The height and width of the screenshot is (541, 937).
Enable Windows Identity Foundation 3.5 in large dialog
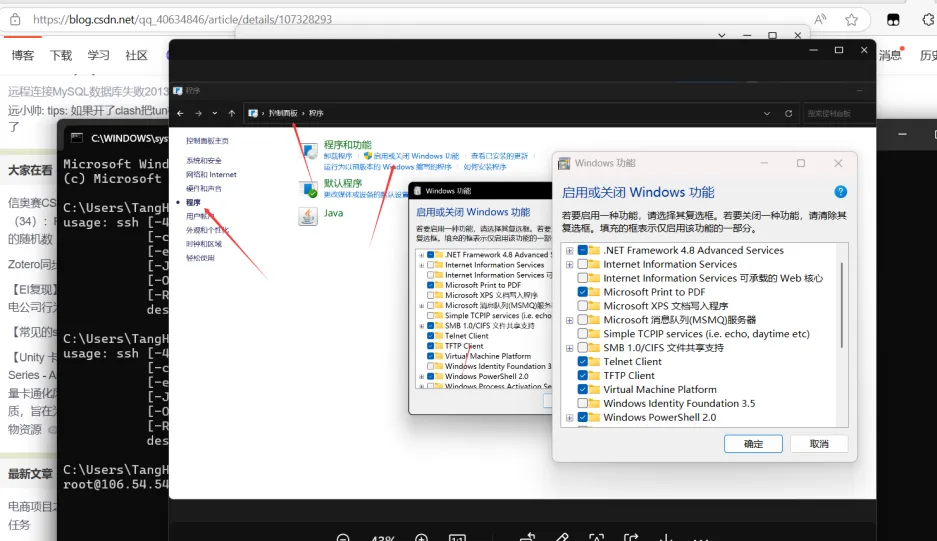pos(583,404)
